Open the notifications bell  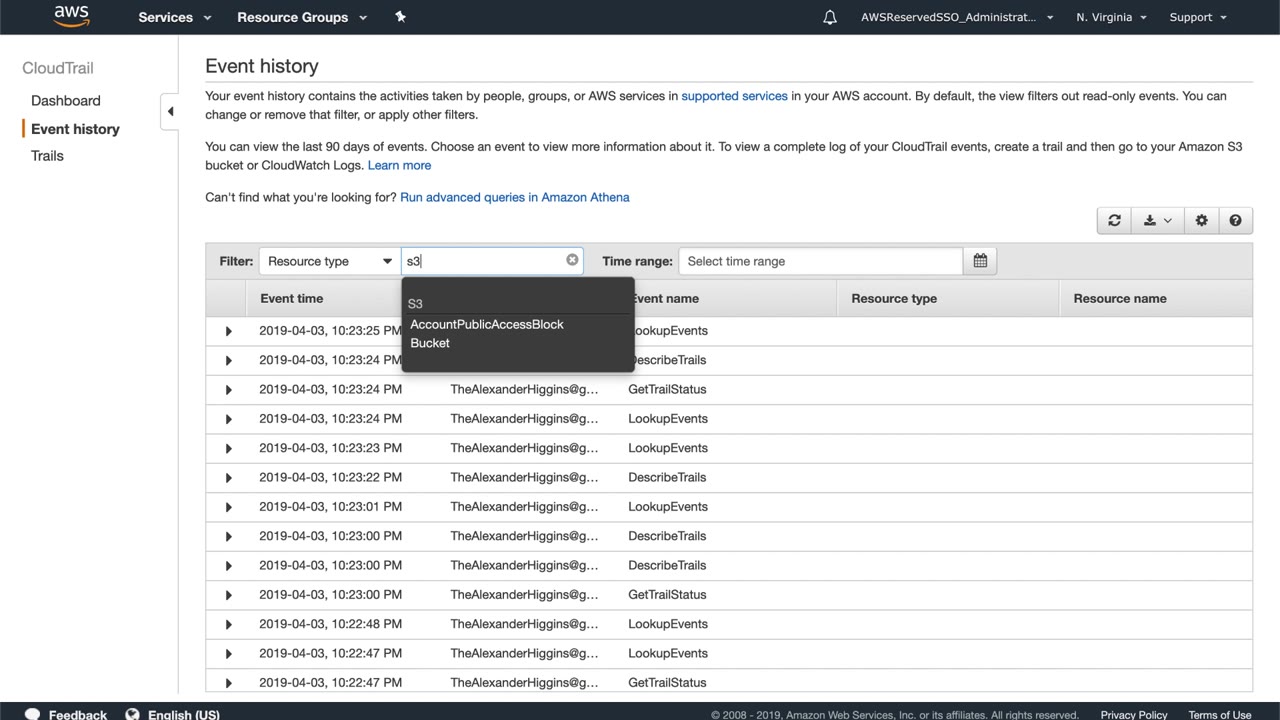(x=830, y=17)
